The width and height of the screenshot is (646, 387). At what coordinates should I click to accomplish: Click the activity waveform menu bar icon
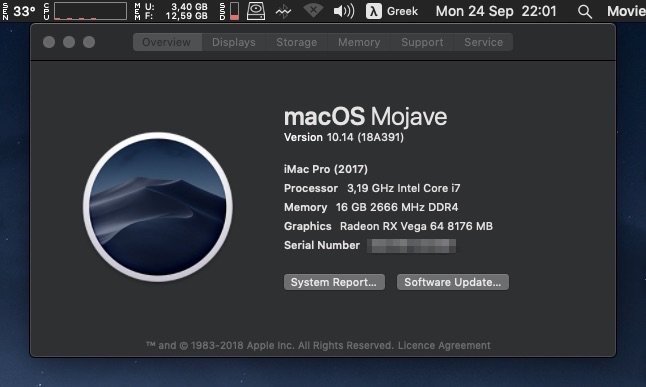point(283,12)
